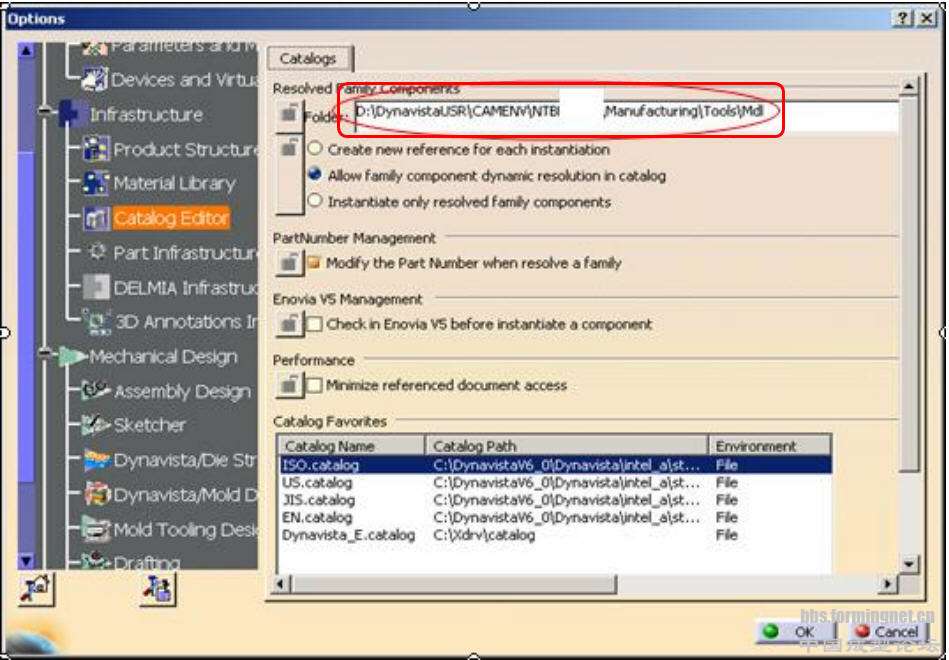Open the Catalogs tab
The width and height of the screenshot is (949, 660).
pyautogui.click(x=308, y=59)
